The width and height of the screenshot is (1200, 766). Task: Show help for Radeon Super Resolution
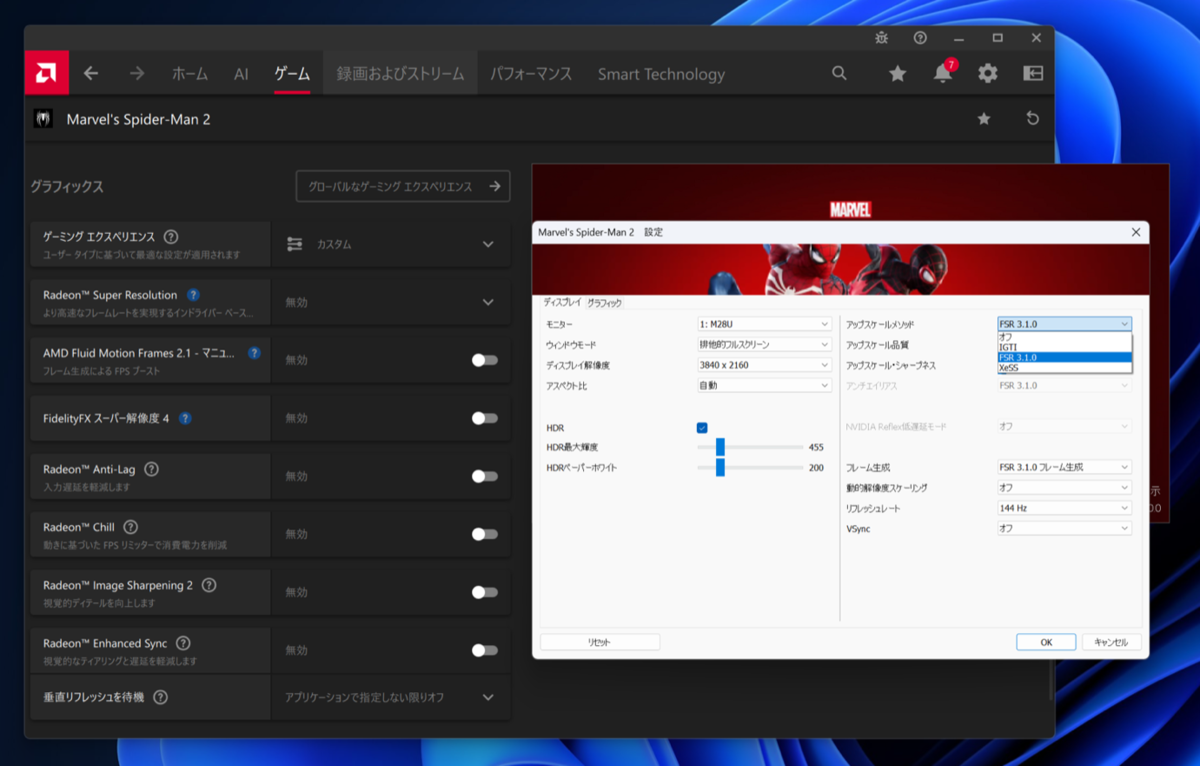(193, 295)
